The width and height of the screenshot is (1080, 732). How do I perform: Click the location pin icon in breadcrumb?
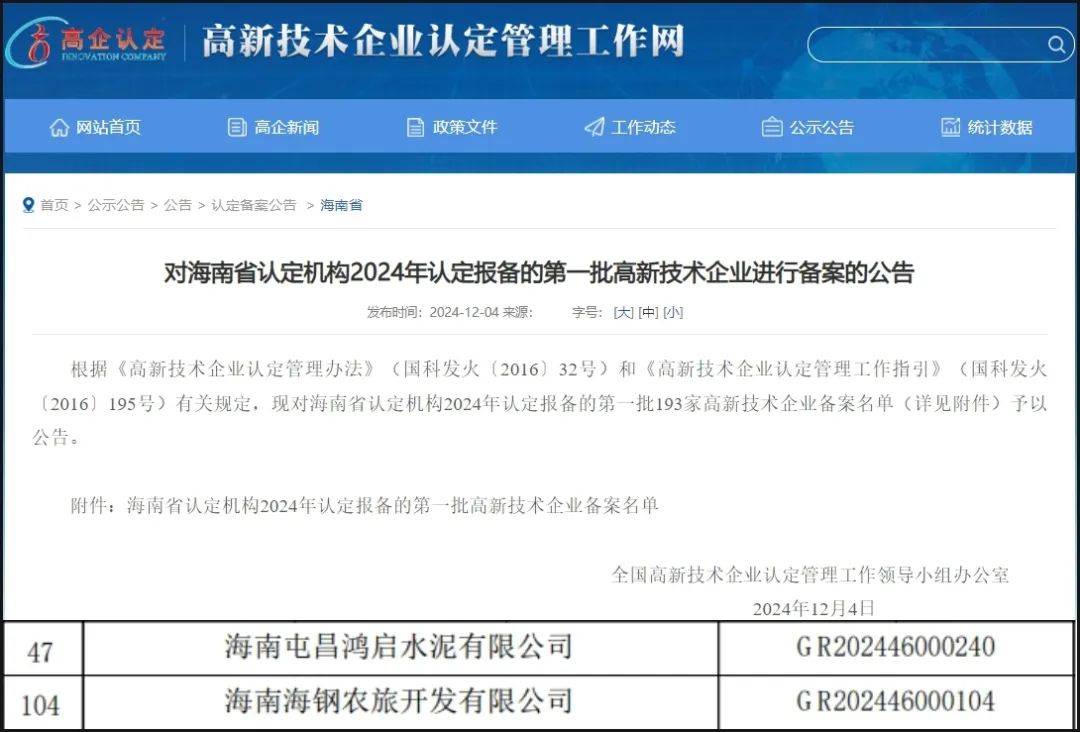tap(28, 205)
